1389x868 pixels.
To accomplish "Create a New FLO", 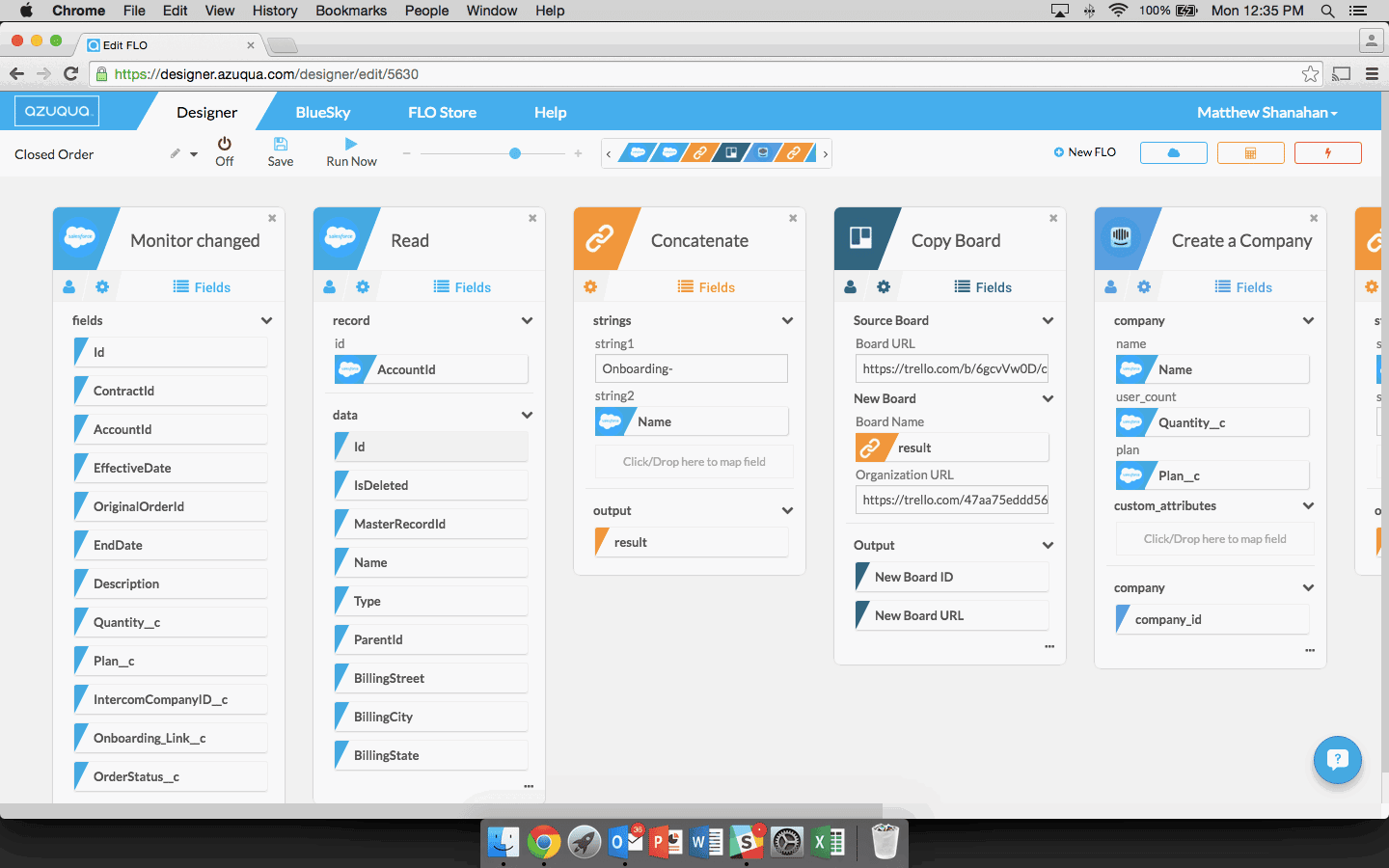I will (x=1085, y=152).
